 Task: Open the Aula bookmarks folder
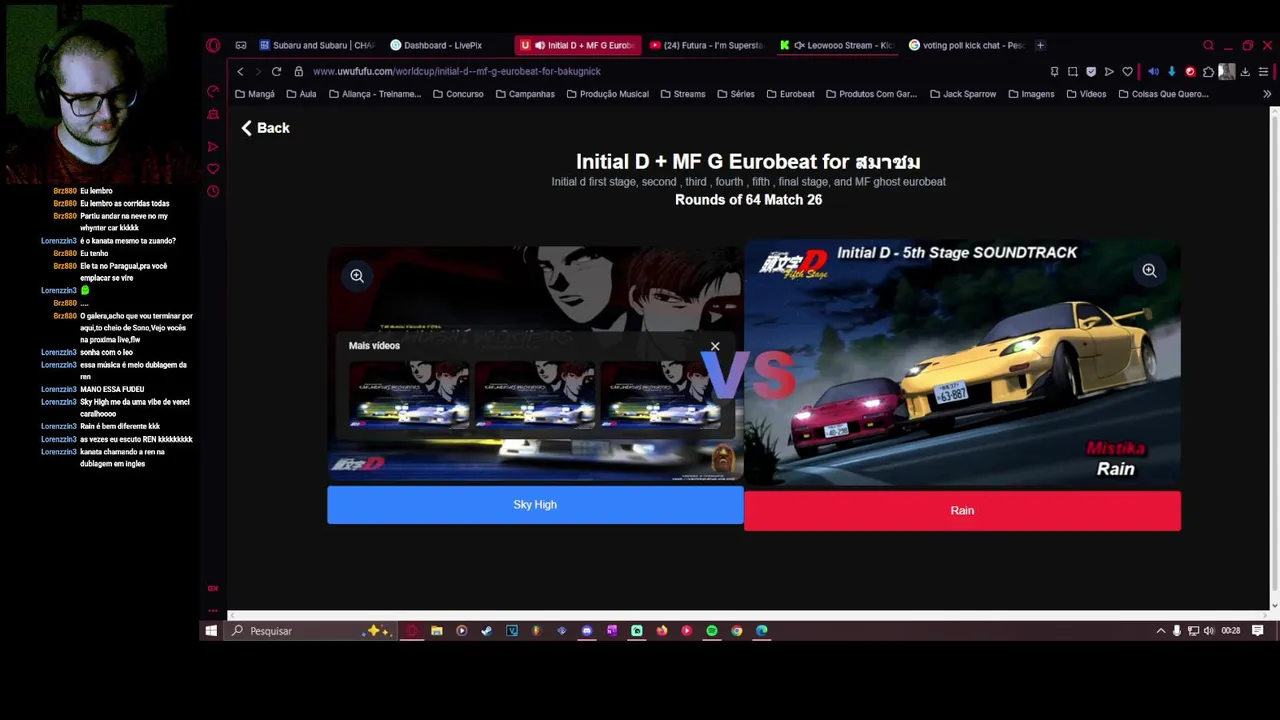pos(301,94)
